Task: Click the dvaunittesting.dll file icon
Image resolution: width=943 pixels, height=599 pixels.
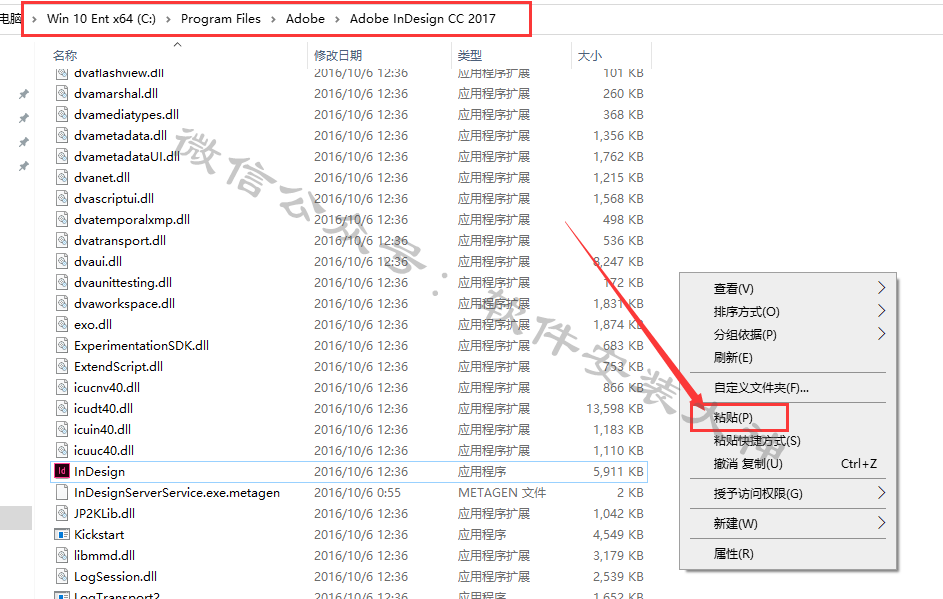Action: point(61,283)
